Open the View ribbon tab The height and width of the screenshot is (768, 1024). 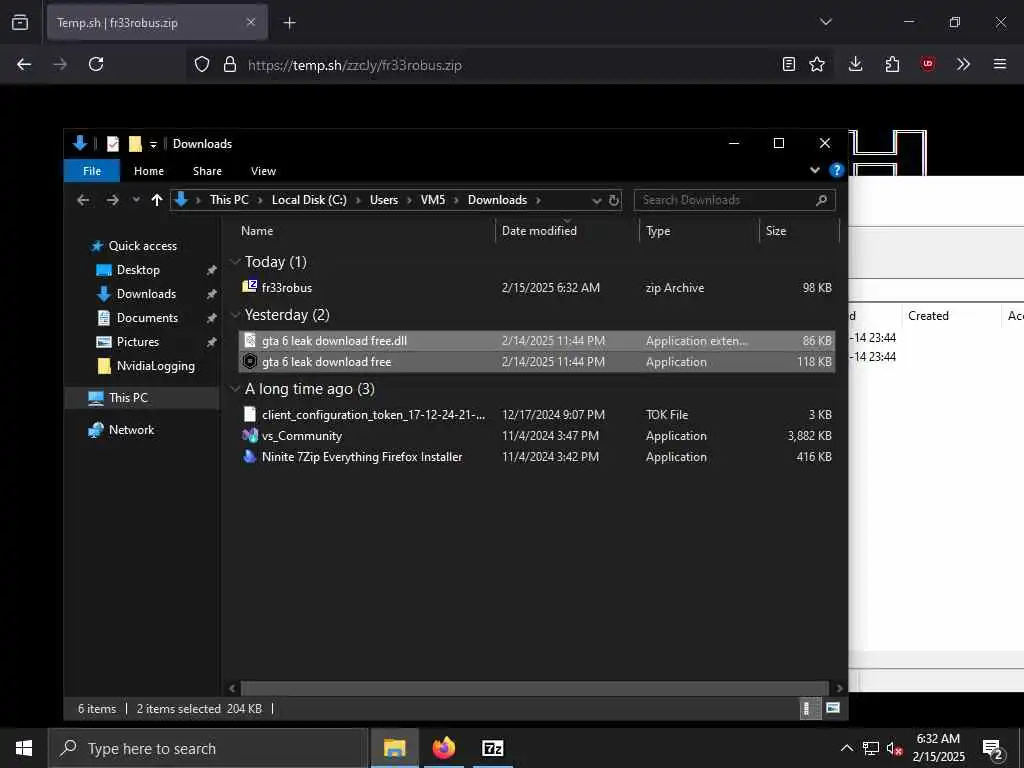coord(263,171)
